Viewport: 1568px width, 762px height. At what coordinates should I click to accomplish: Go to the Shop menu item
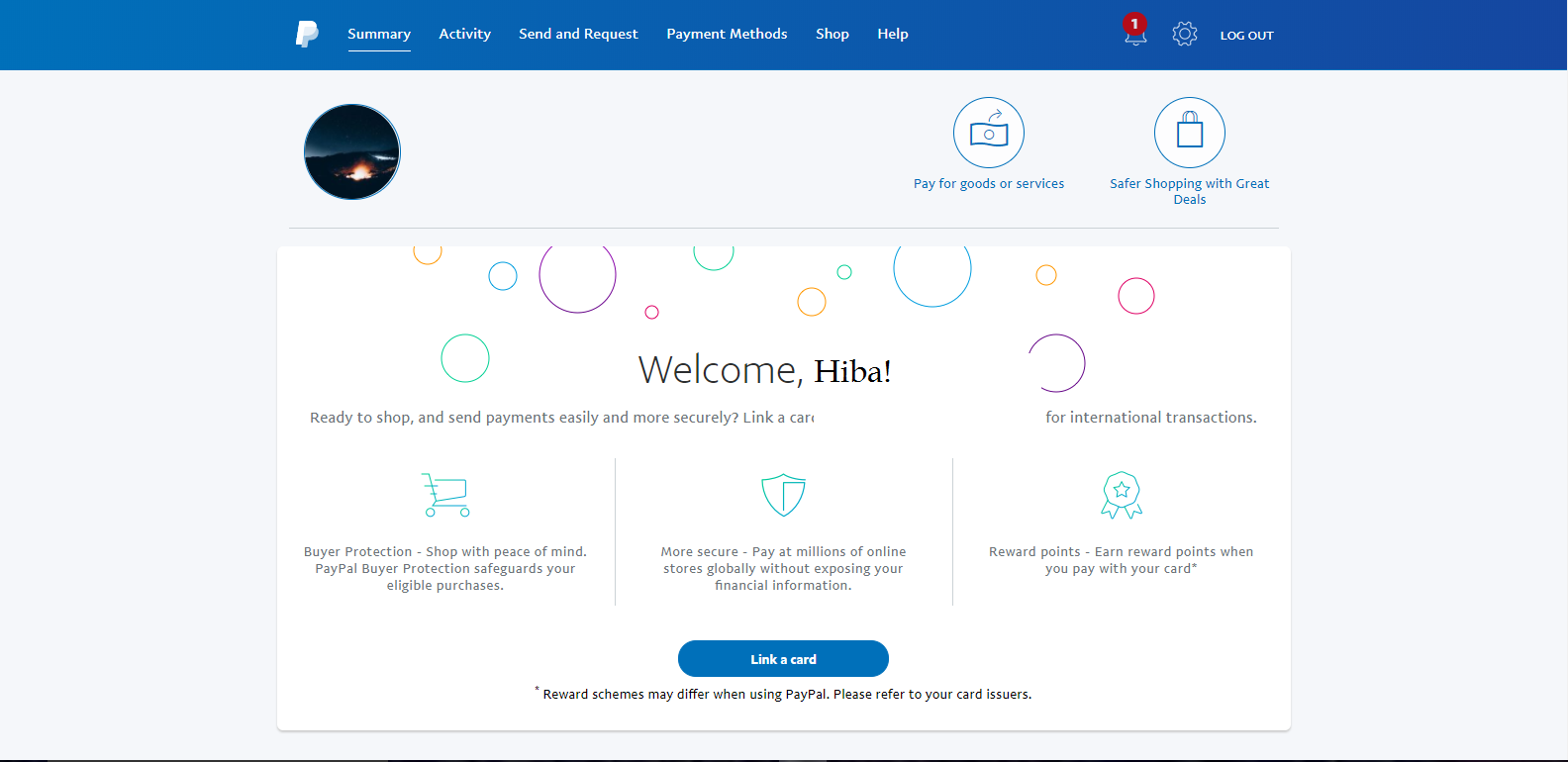[x=833, y=34]
